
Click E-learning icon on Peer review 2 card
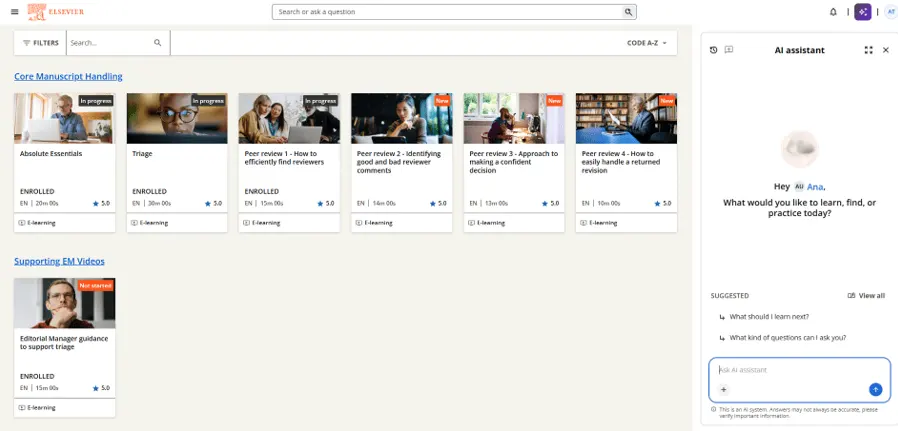[359, 223]
